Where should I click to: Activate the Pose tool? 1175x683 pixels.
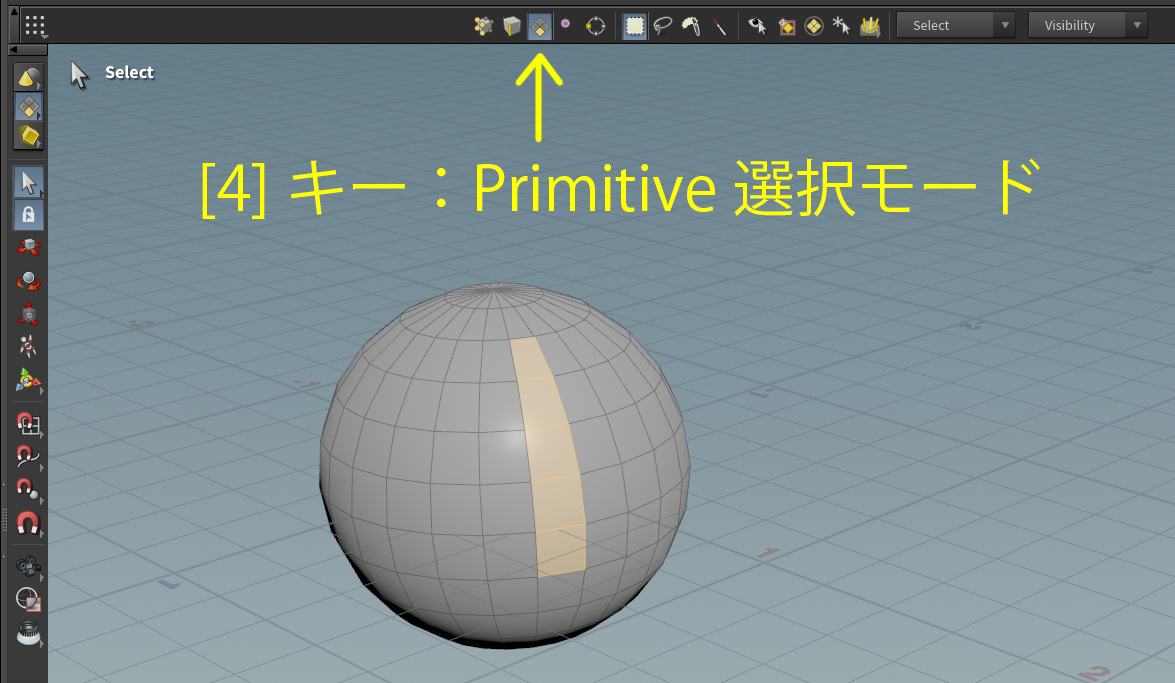[28, 346]
